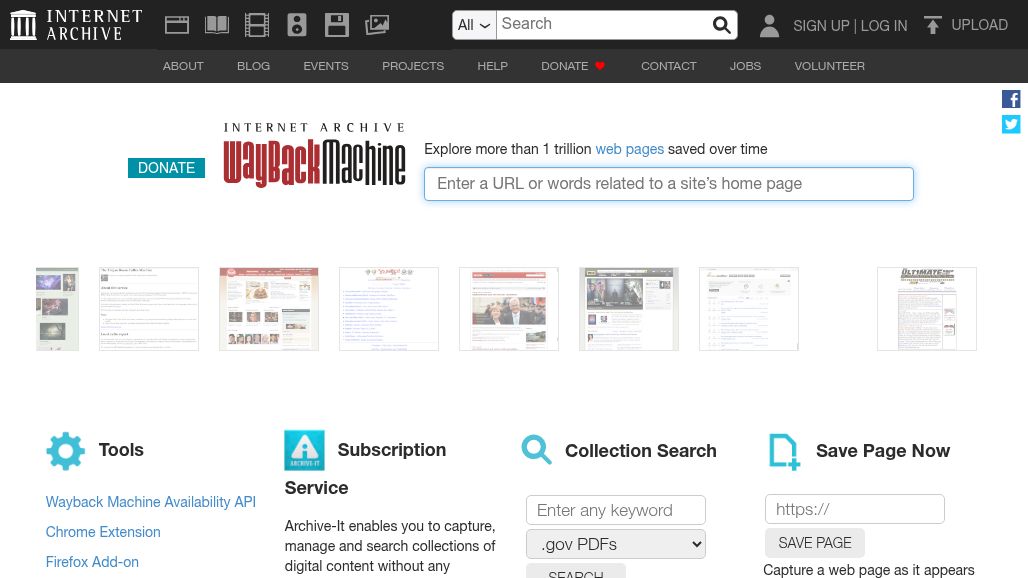Open the Firefox Add-on link
This screenshot has width=1028, height=578.
pos(92,562)
